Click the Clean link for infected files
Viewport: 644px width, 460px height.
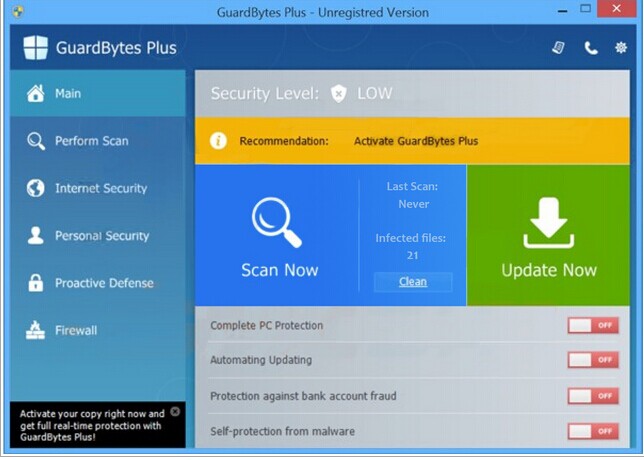tap(413, 282)
